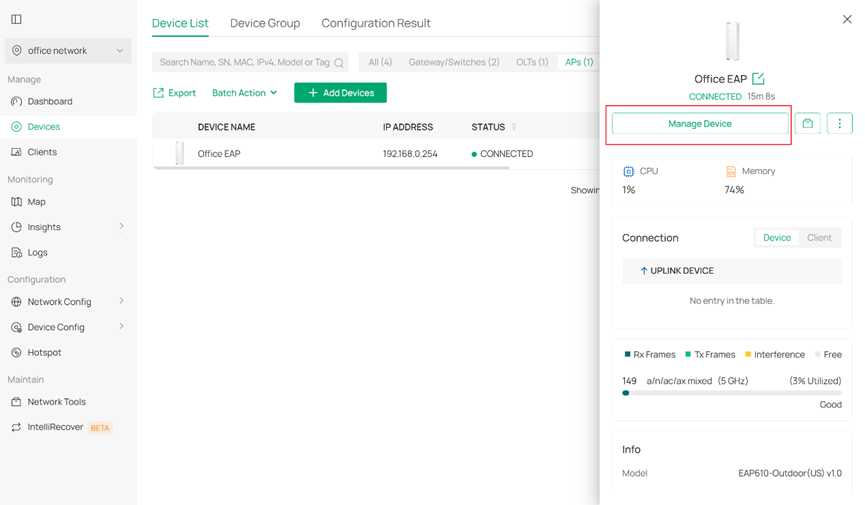The width and height of the screenshot is (865, 505).
Task: Expand the Device Config chevron
Action: point(121,327)
